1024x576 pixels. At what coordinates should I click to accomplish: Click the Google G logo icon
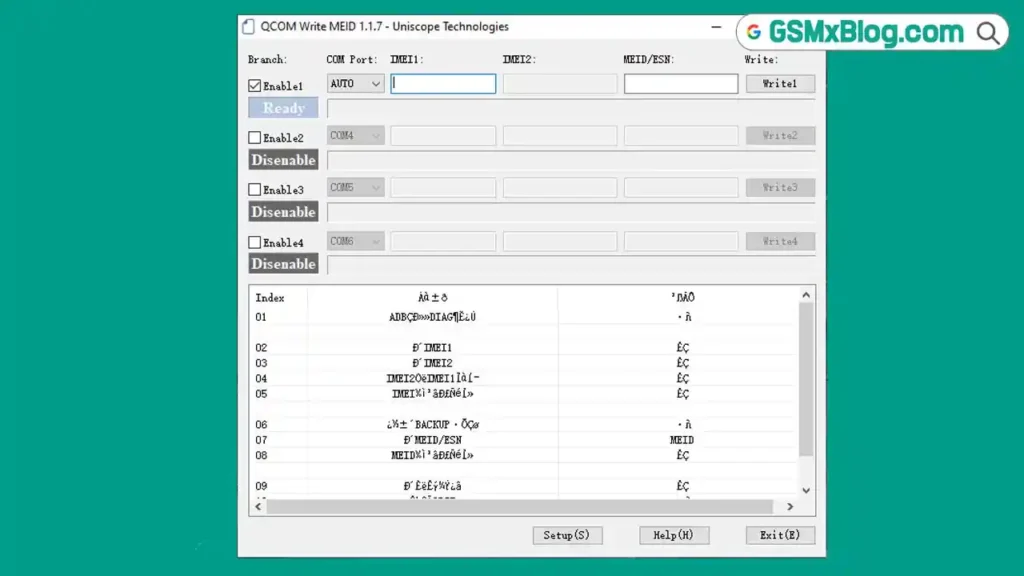point(754,32)
